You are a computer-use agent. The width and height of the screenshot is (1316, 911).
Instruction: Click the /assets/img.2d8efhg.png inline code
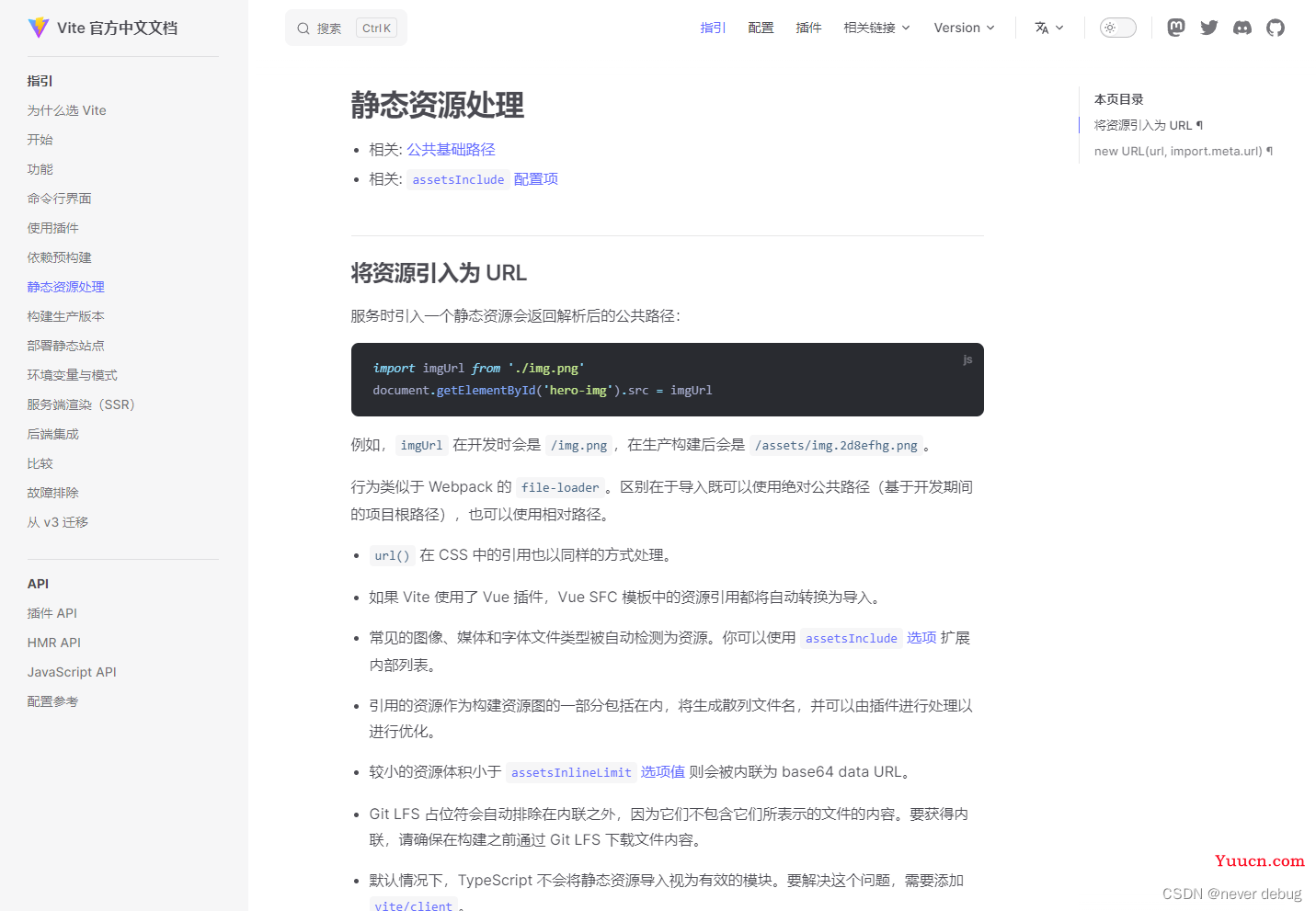pos(836,445)
